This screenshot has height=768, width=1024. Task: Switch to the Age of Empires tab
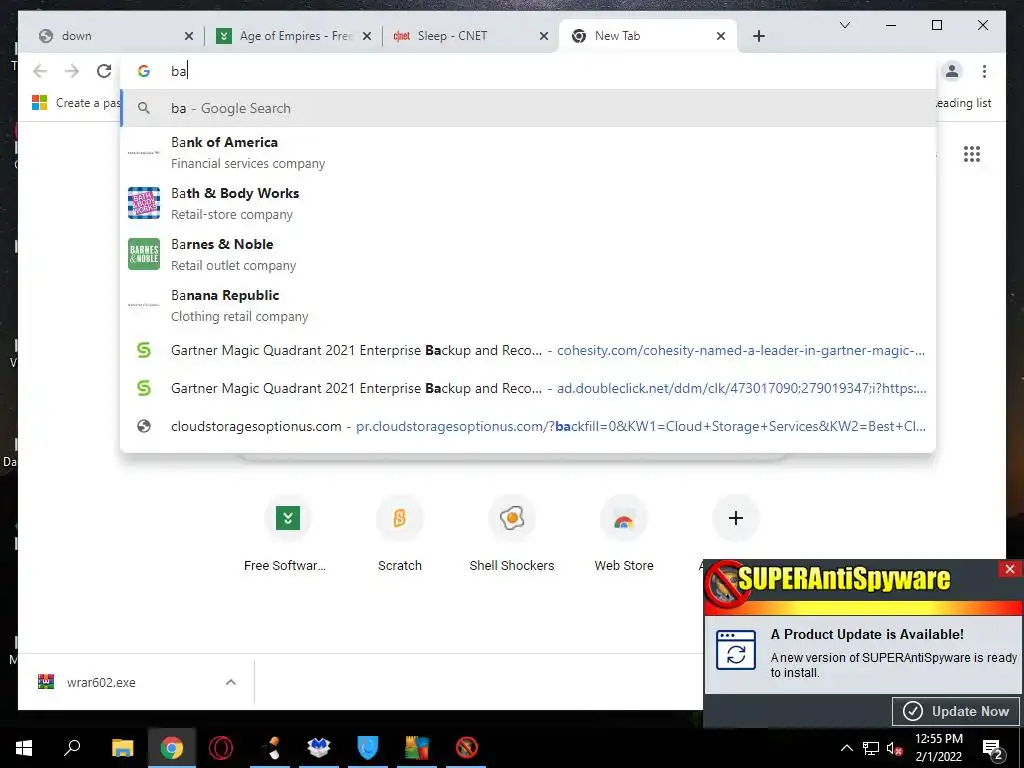tap(295, 36)
